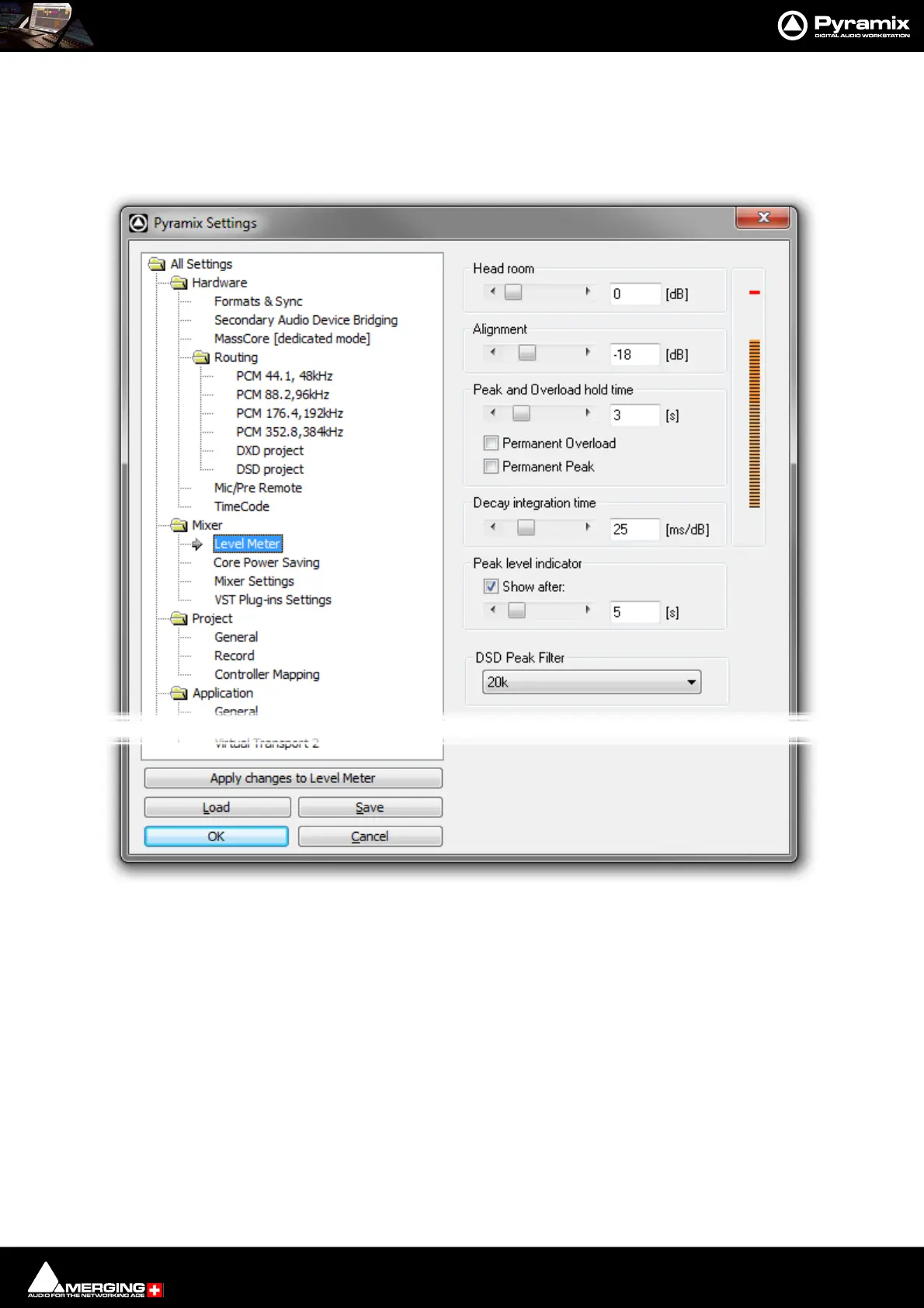
Task: Select PCM 44.1, 48kHz routing
Action: (284, 376)
